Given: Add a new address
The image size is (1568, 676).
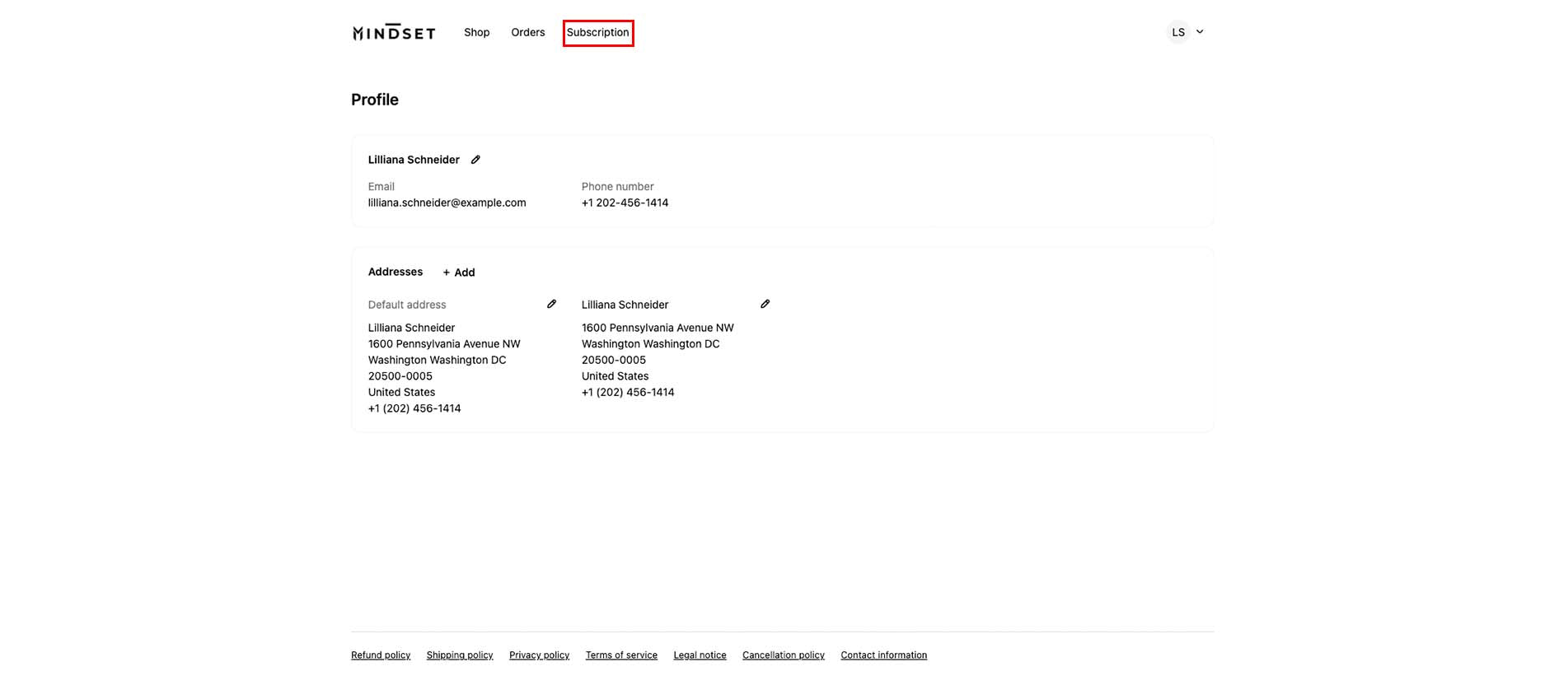Looking at the screenshot, I should tap(459, 273).
